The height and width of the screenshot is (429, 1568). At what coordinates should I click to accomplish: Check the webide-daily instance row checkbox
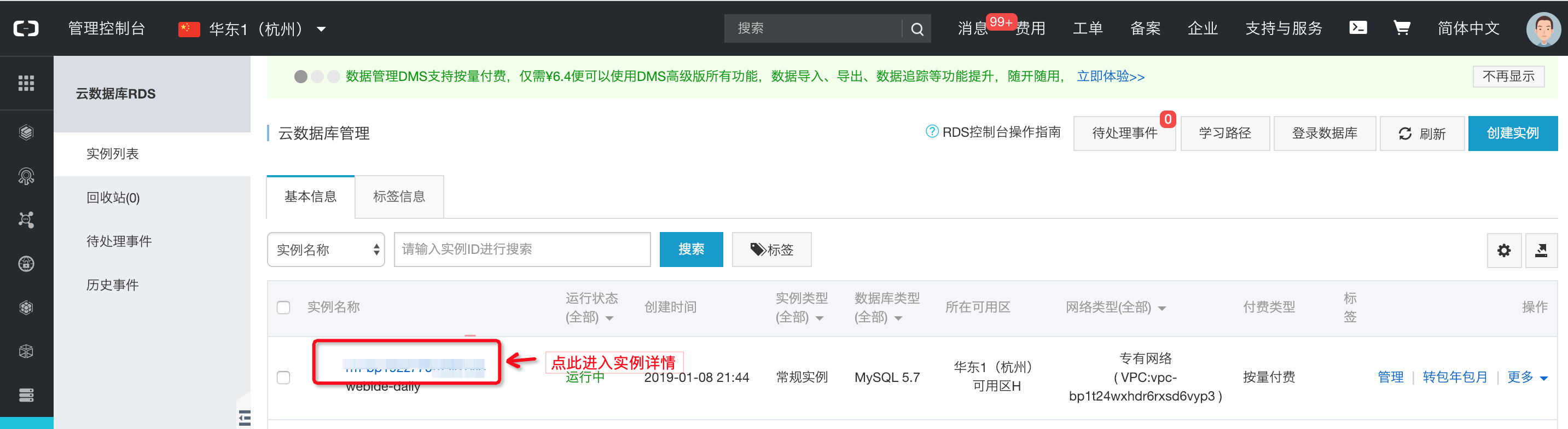tap(283, 377)
